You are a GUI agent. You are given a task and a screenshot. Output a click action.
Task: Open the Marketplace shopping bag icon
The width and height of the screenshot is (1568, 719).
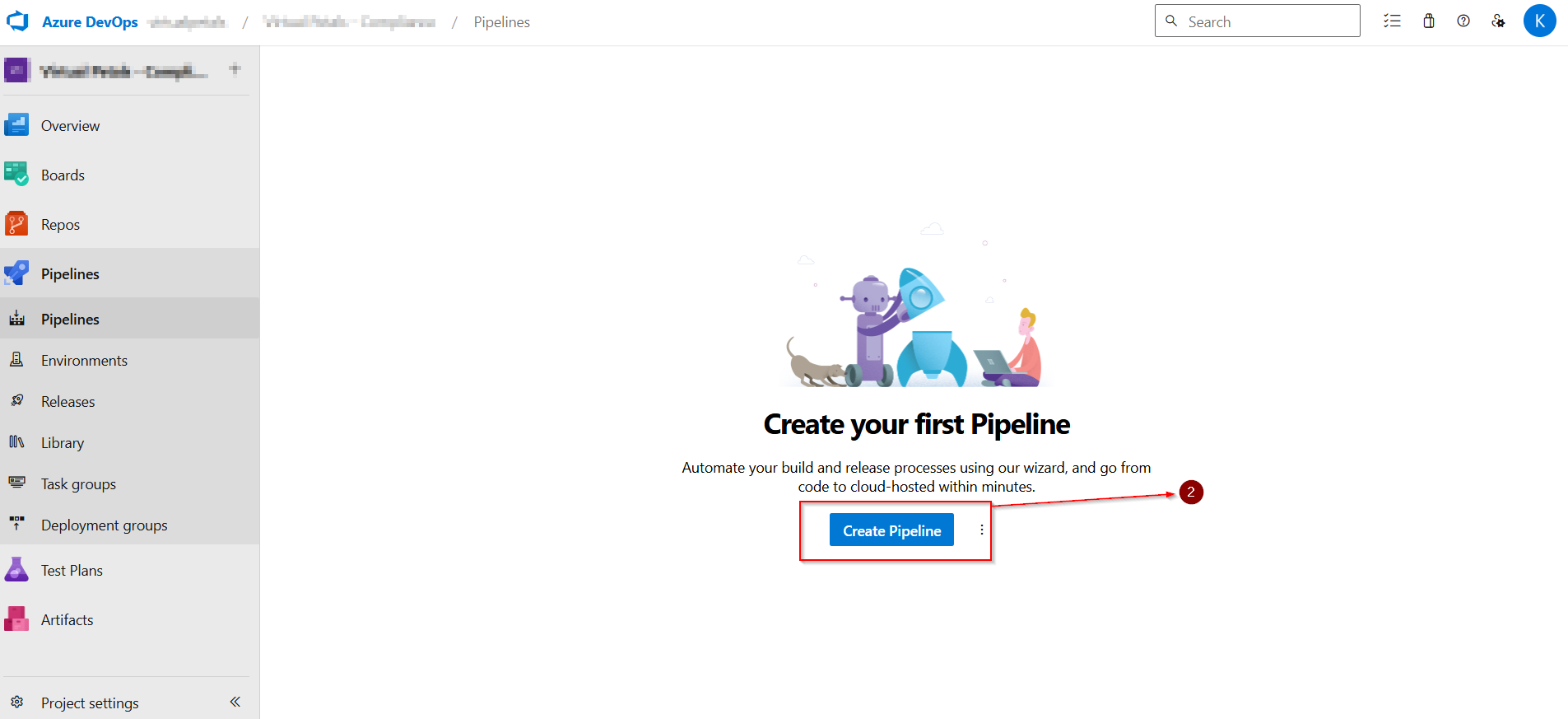[x=1429, y=21]
